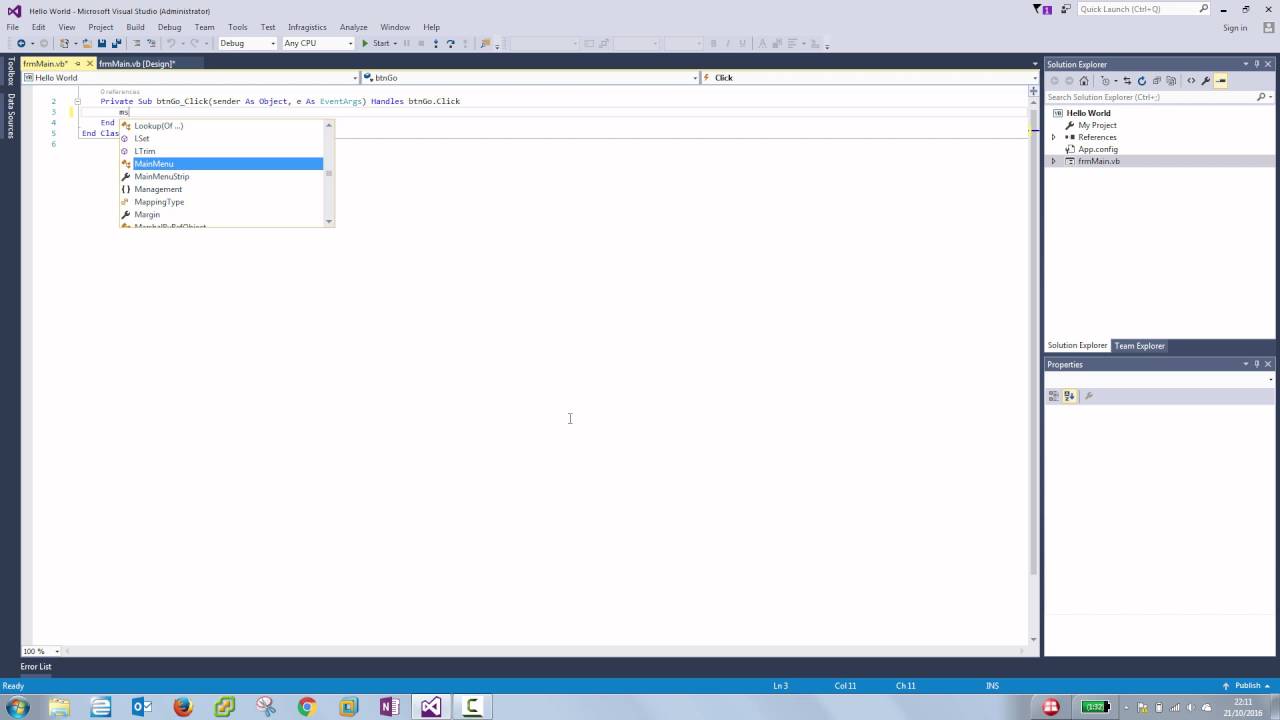Click the Save toolbar icon

click(x=102, y=43)
